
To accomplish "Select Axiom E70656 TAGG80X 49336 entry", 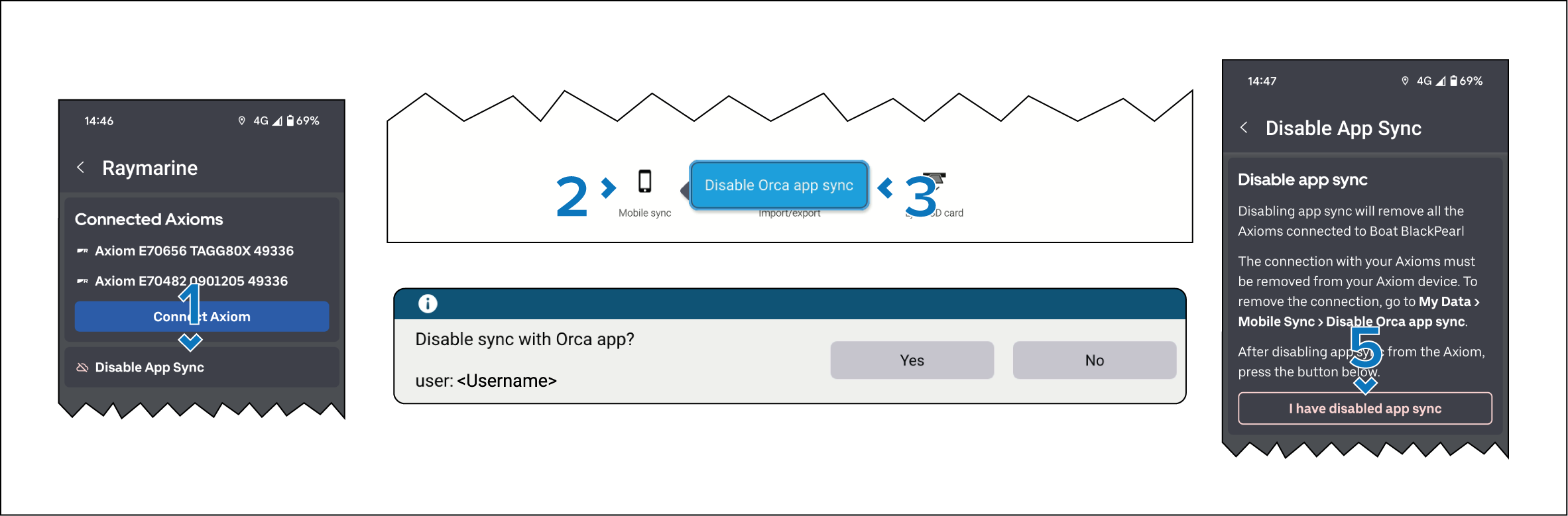I will tap(194, 251).
